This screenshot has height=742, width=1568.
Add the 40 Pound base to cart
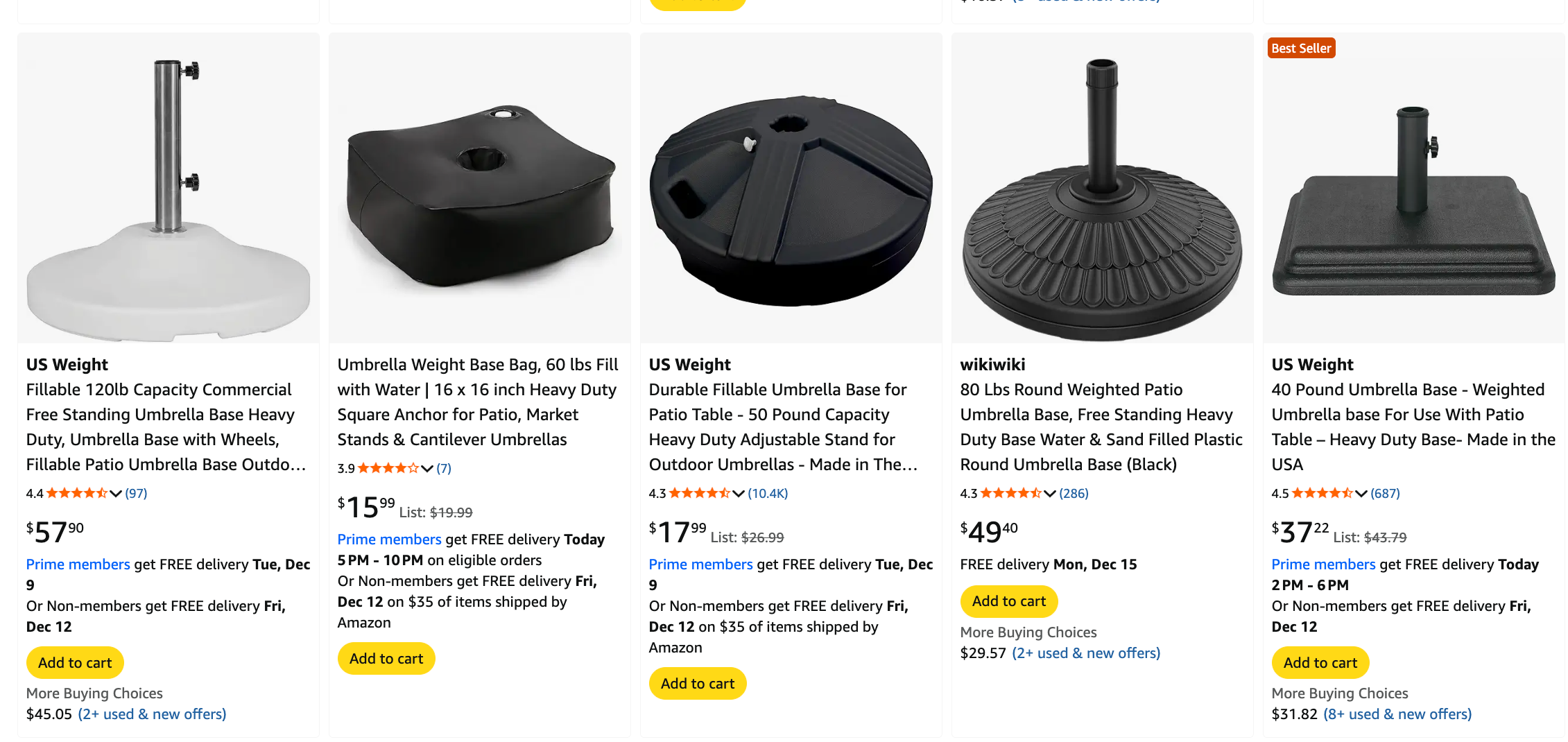point(1320,663)
